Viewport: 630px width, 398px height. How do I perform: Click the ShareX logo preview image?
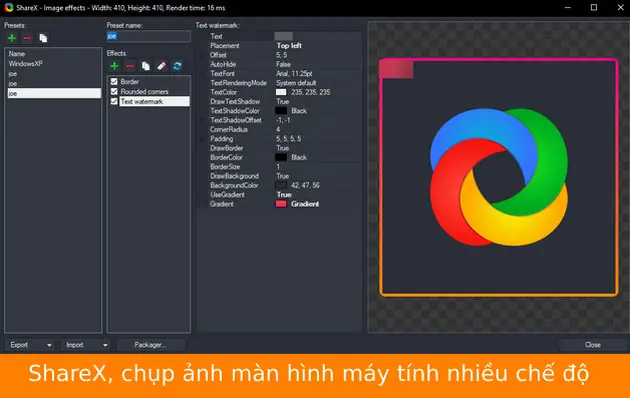pyautogui.click(x=499, y=177)
